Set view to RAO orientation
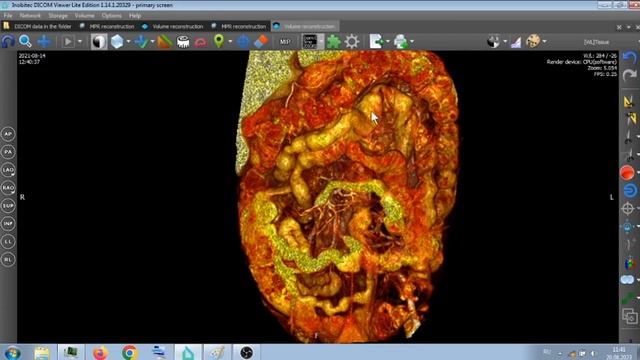Image resolution: width=640 pixels, height=360 pixels. pyautogui.click(x=8, y=188)
